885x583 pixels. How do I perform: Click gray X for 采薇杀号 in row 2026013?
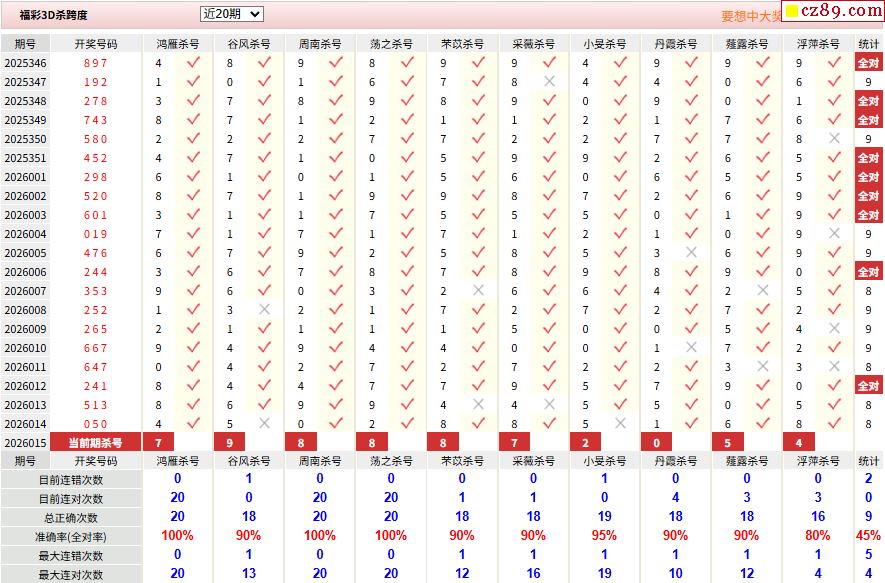(549, 404)
